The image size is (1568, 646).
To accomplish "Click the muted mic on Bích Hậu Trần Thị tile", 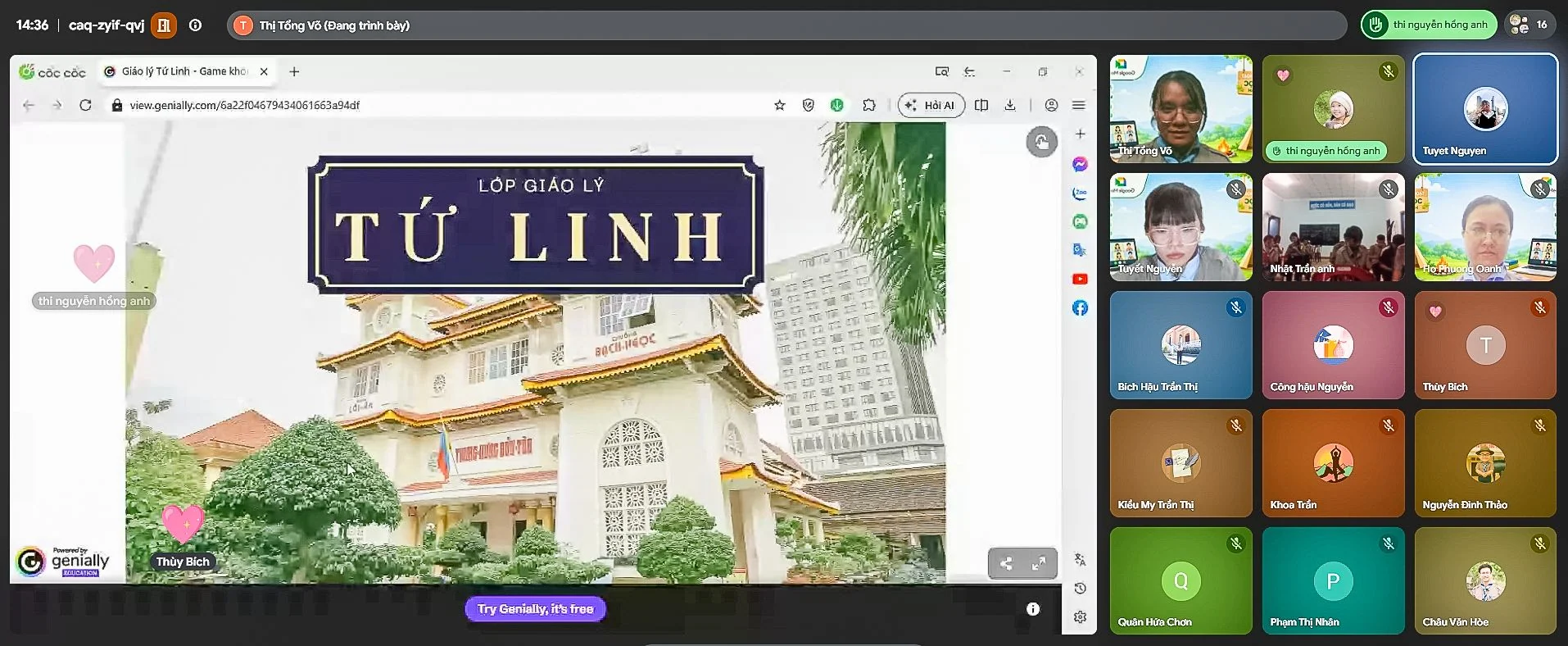I will [1235, 307].
